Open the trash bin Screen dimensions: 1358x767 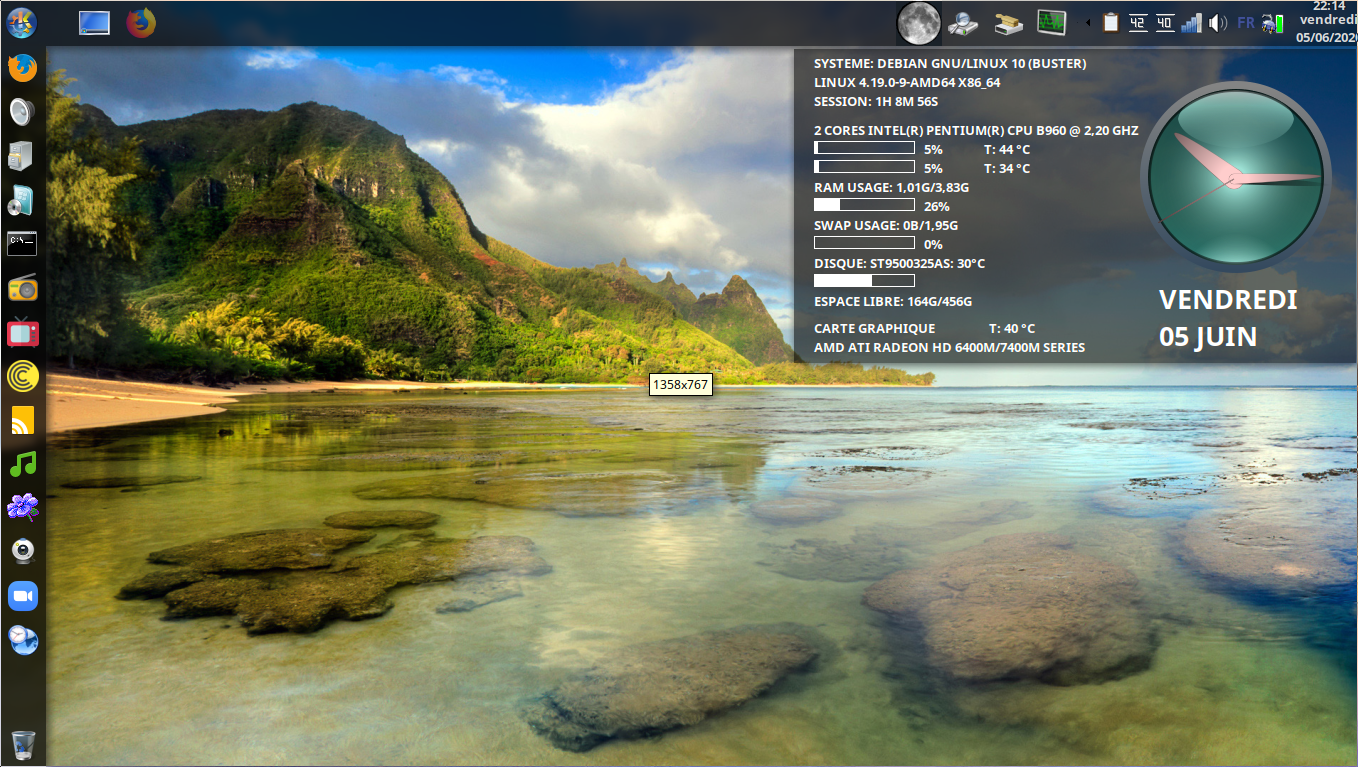23,744
